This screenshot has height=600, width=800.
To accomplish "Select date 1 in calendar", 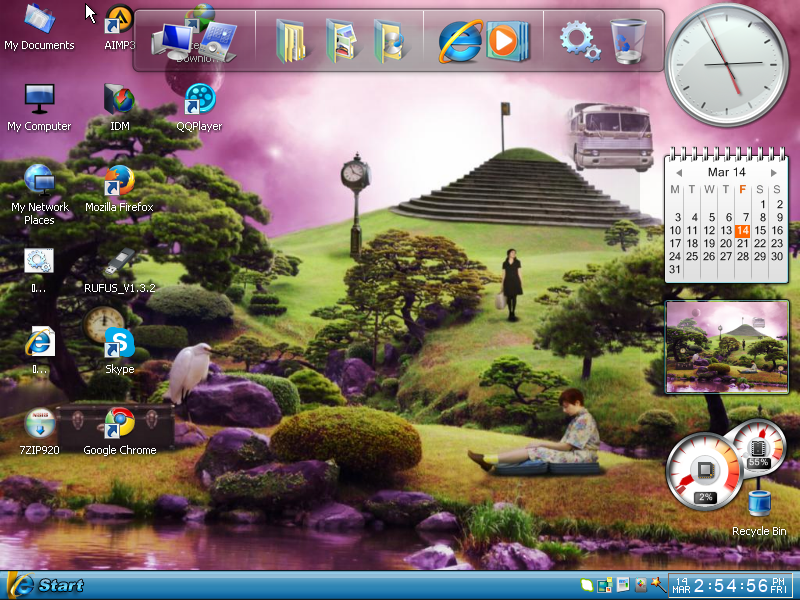I will [x=762, y=204].
